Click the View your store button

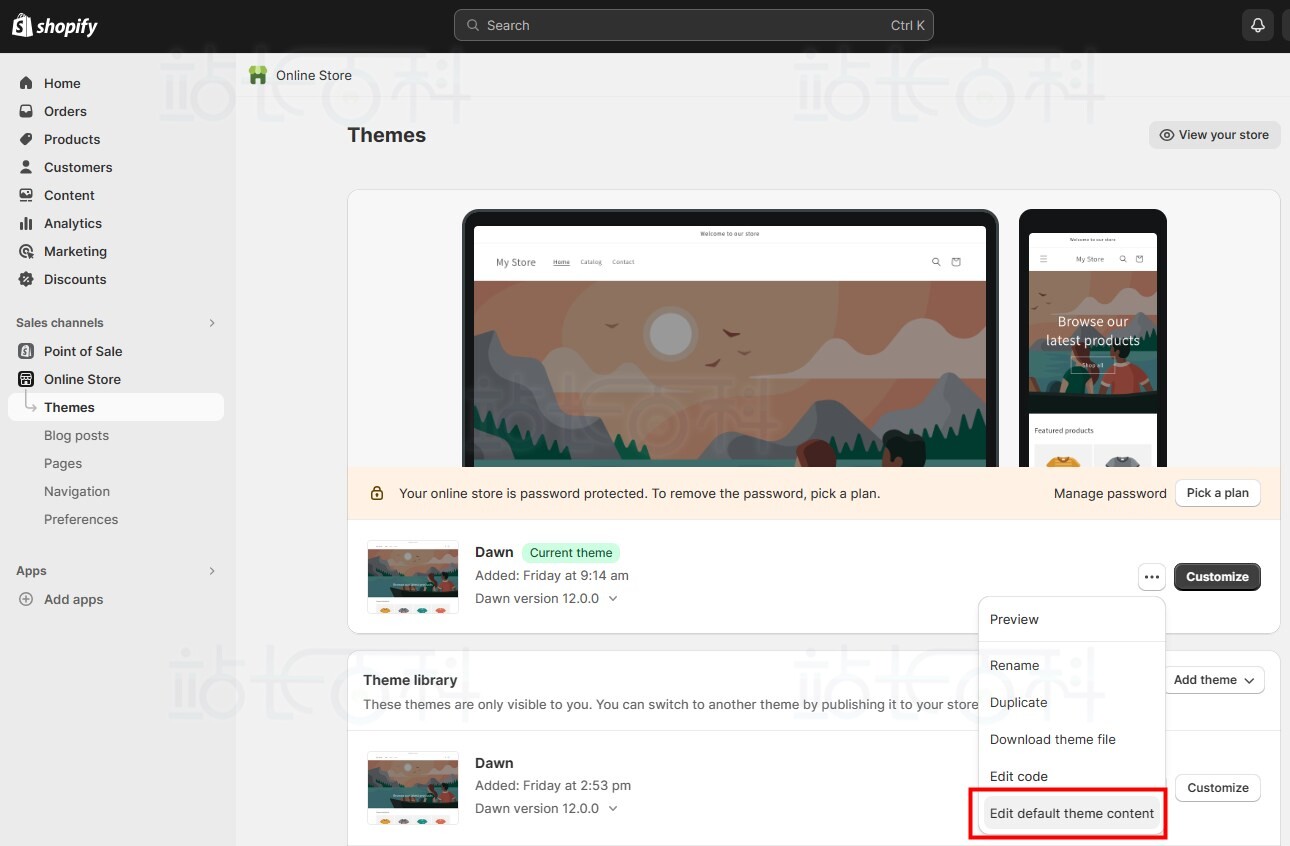pos(1215,135)
